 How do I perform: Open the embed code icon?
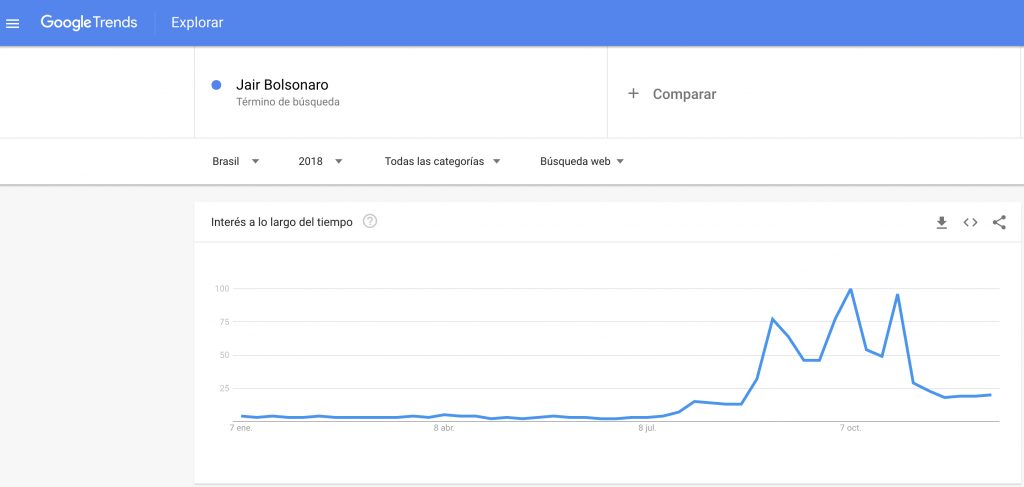tap(970, 223)
